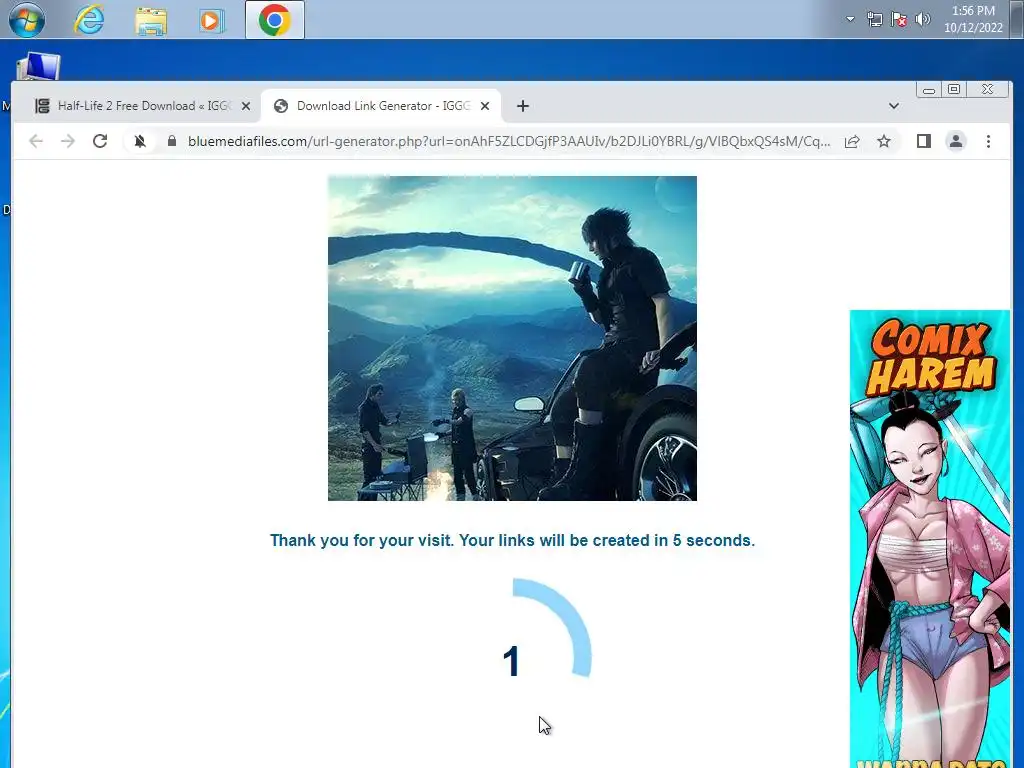Restore down the Chrome window
Image resolution: width=1024 pixels, height=768 pixels.
click(x=953, y=89)
